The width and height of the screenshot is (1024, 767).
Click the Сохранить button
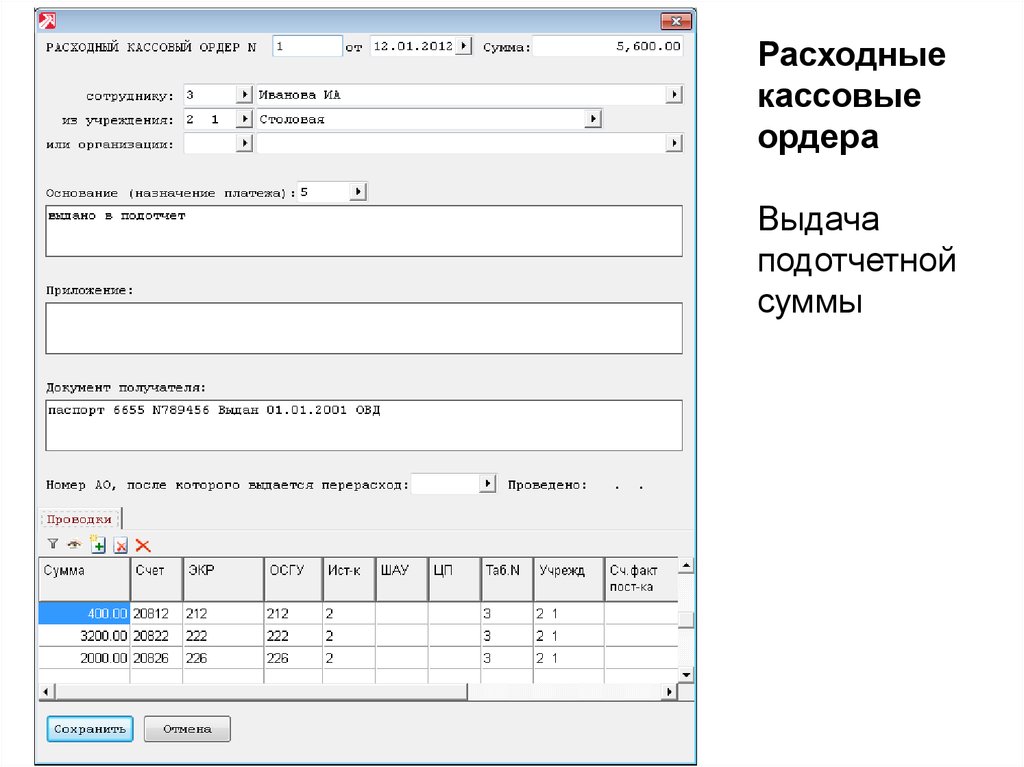[x=89, y=729]
